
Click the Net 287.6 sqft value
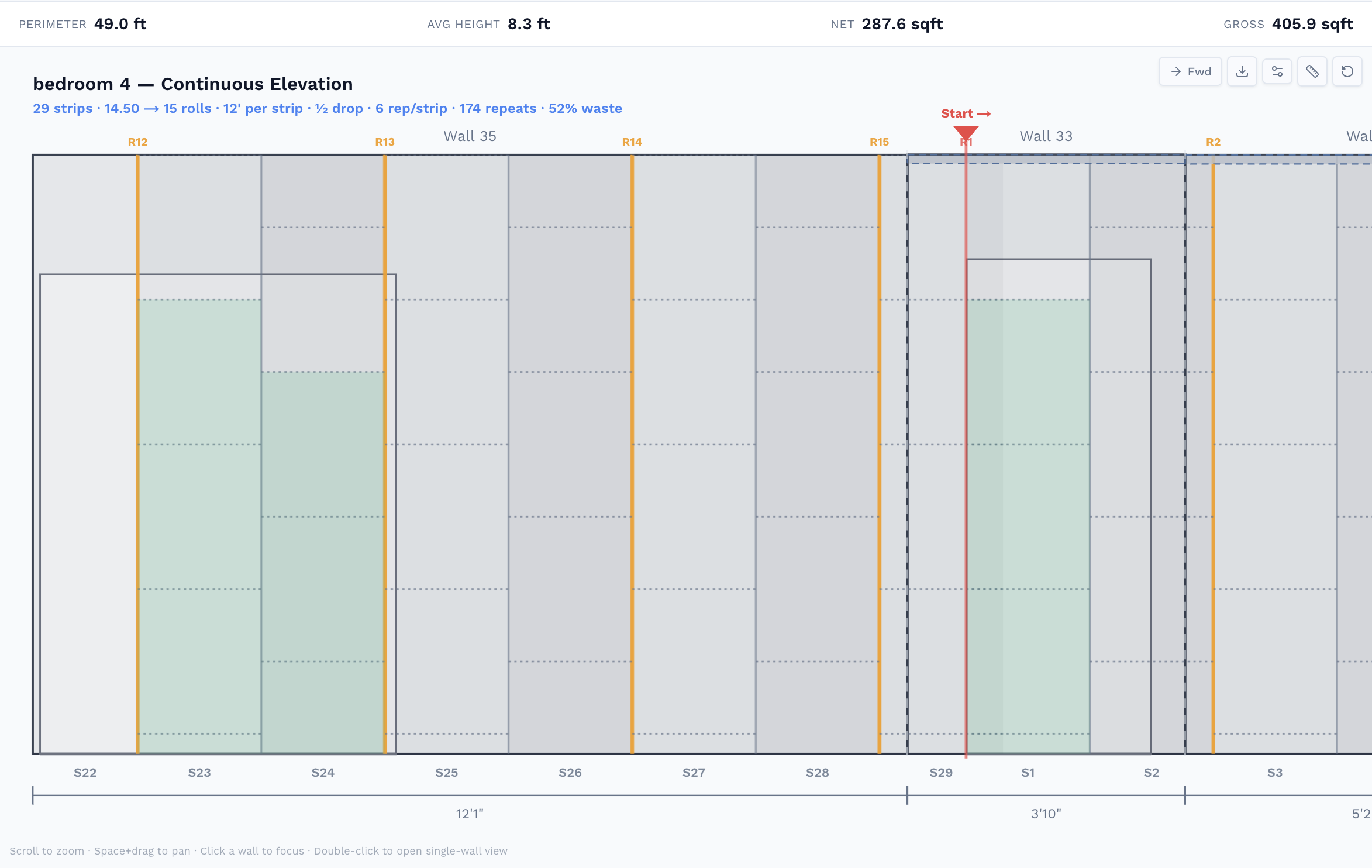[x=902, y=24]
